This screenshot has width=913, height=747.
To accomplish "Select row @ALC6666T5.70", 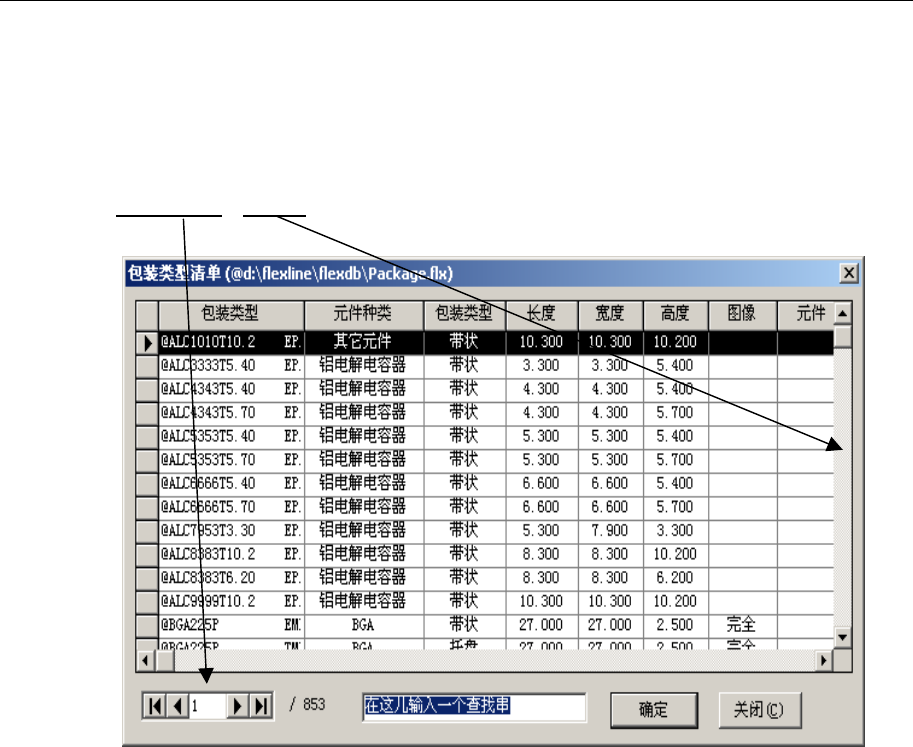I will [x=484, y=508].
